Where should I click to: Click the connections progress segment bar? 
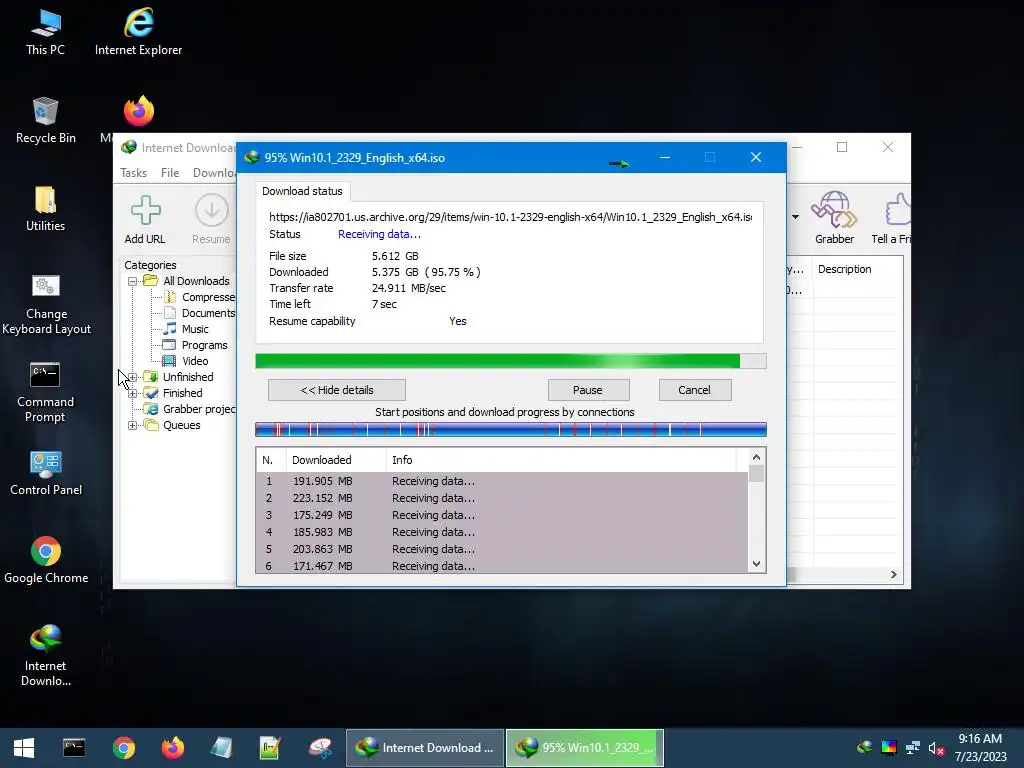(511, 430)
